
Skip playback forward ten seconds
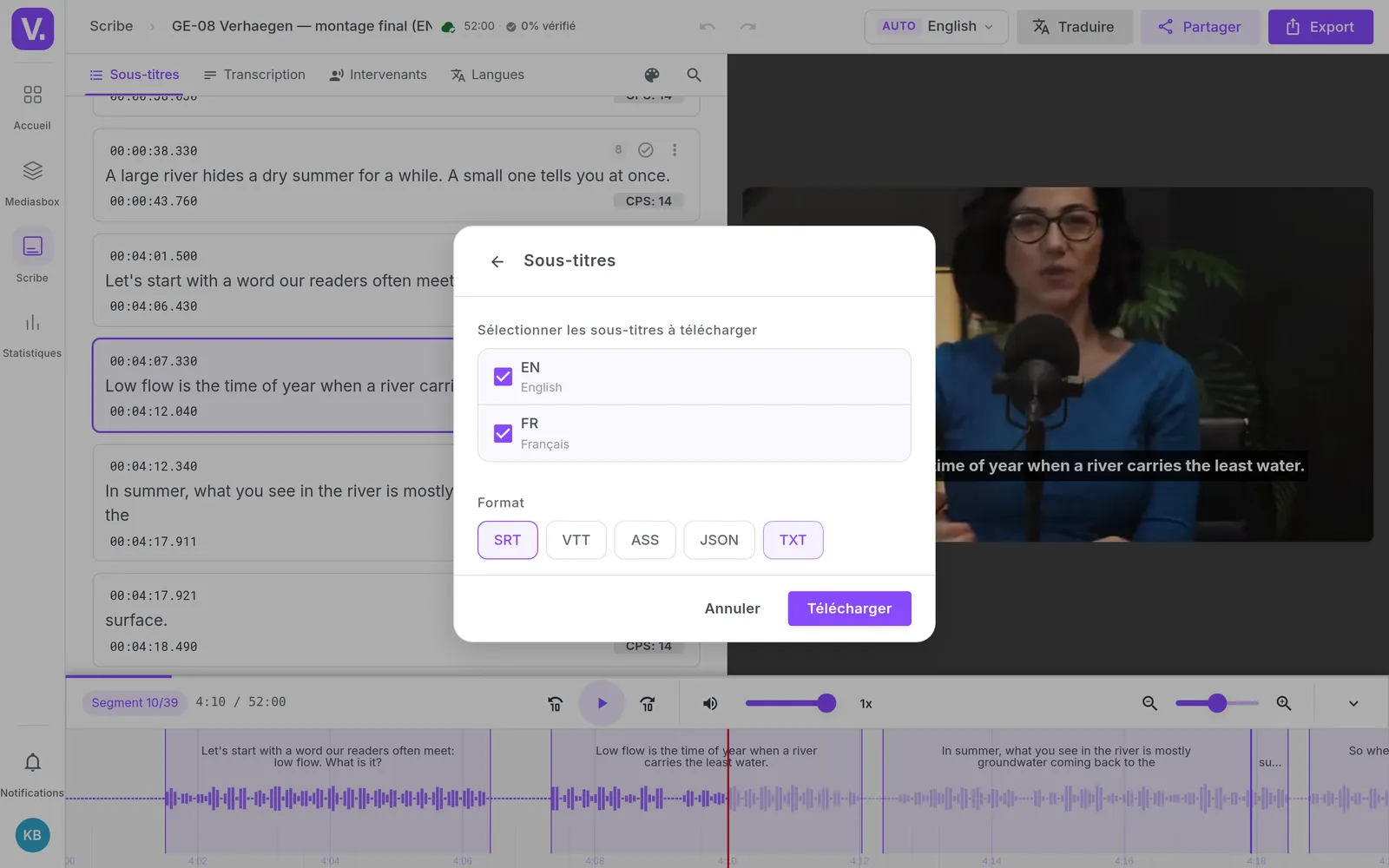pyautogui.click(x=648, y=704)
